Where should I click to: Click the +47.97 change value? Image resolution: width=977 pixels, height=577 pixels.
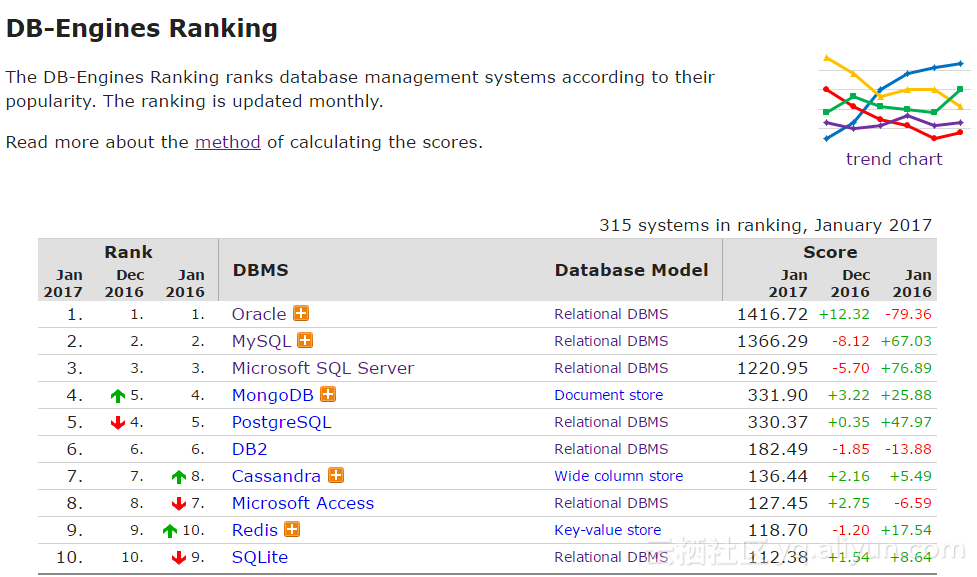[x=906, y=422]
